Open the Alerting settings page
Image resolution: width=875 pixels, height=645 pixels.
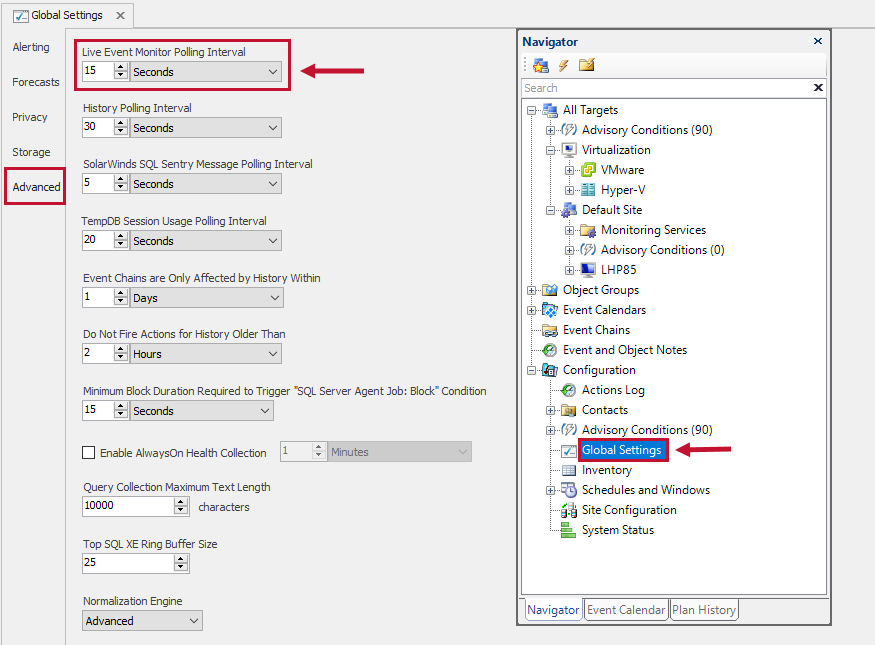[31, 46]
